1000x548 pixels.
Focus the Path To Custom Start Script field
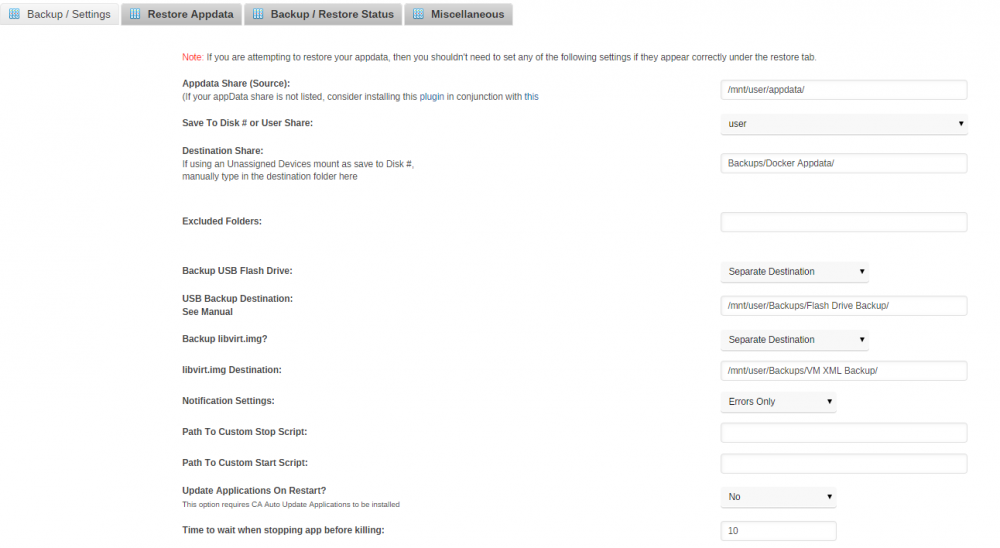tap(844, 464)
